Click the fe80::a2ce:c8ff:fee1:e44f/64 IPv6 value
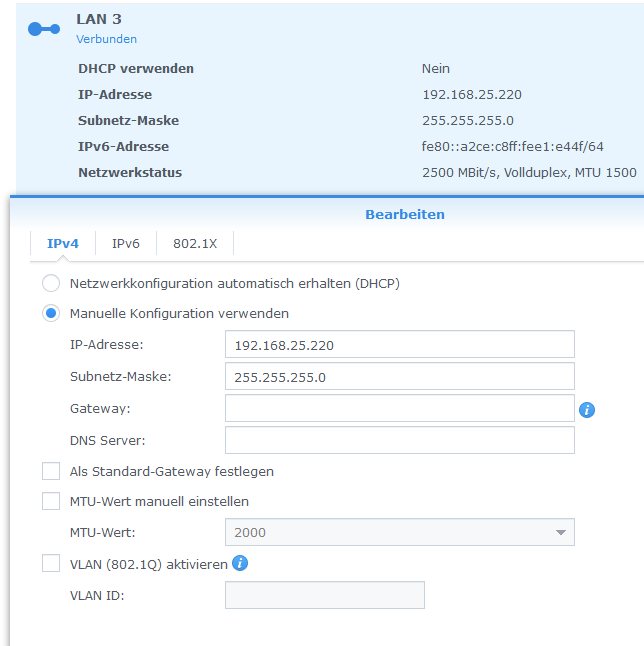 click(513, 147)
